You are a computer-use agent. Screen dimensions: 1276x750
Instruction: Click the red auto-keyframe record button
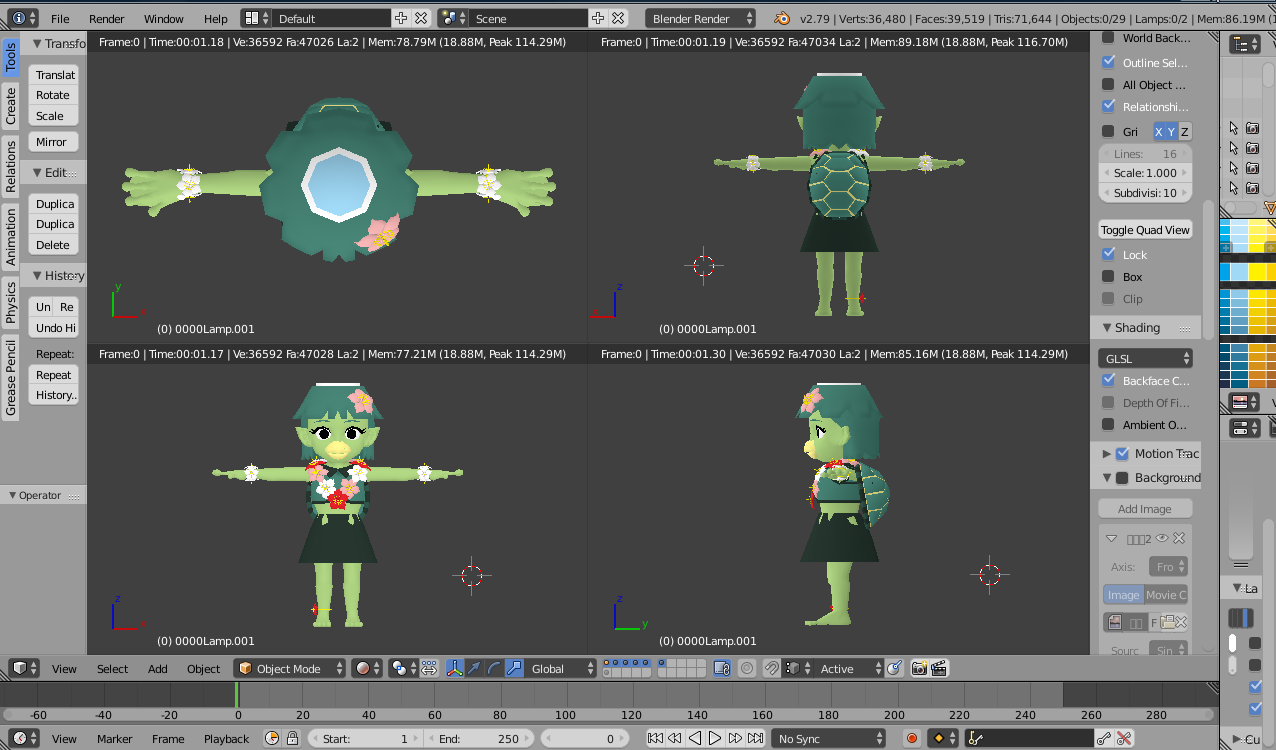pos(912,738)
